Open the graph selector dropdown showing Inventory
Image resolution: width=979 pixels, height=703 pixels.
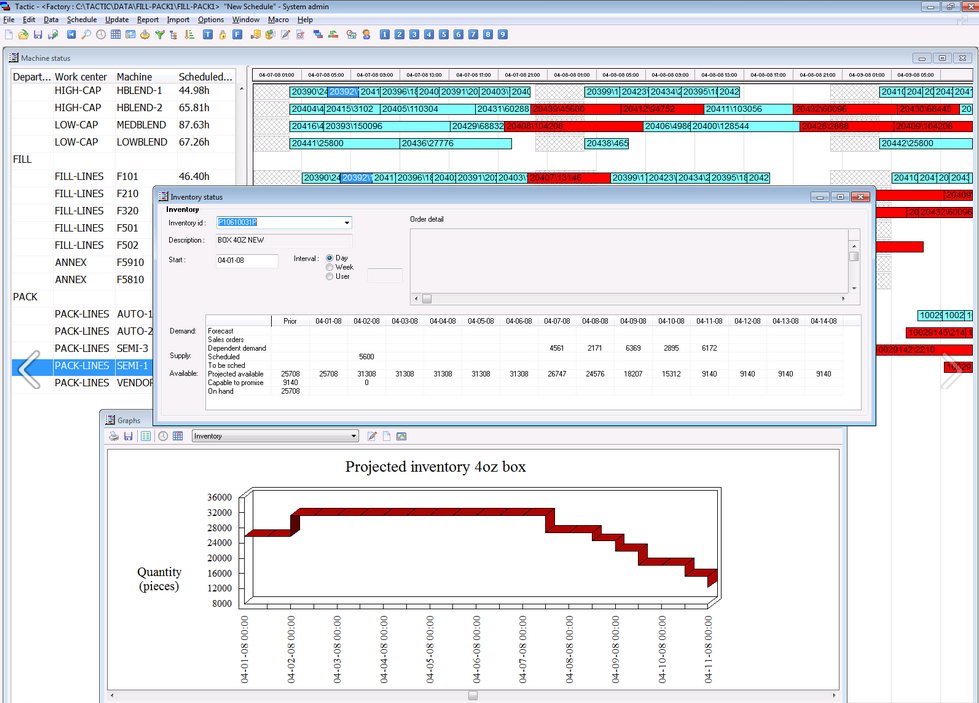tap(354, 435)
